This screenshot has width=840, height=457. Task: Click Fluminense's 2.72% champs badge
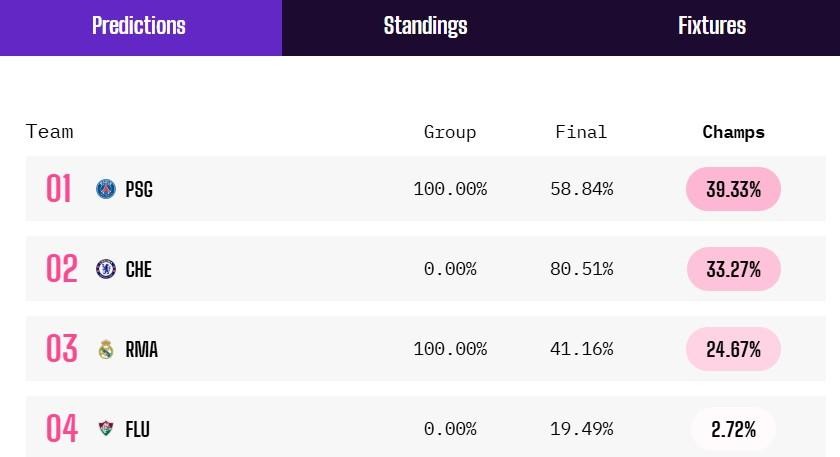coord(733,429)
